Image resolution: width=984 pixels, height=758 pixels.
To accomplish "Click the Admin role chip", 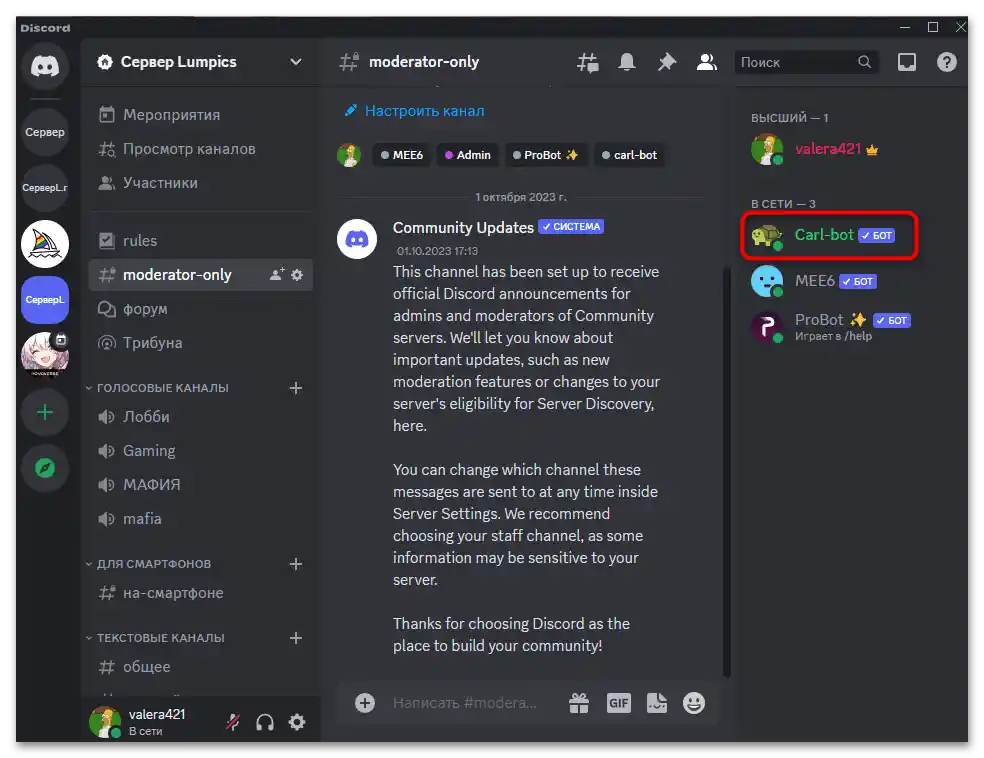I will [468, 155].
